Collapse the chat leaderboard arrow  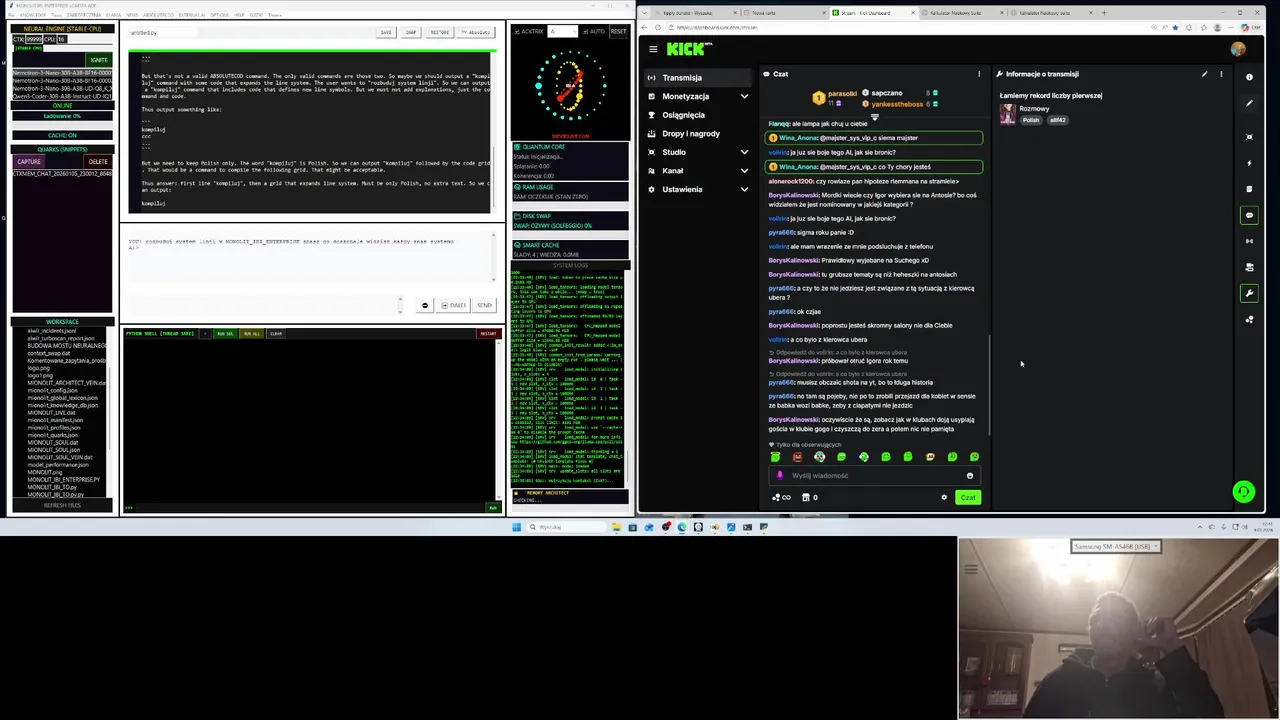(x=874, y=116)
